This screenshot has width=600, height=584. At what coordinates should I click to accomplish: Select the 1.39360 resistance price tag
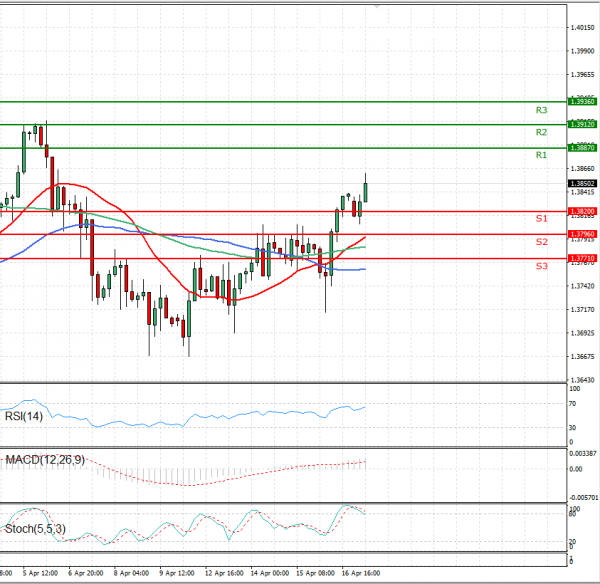click(582, 101)
